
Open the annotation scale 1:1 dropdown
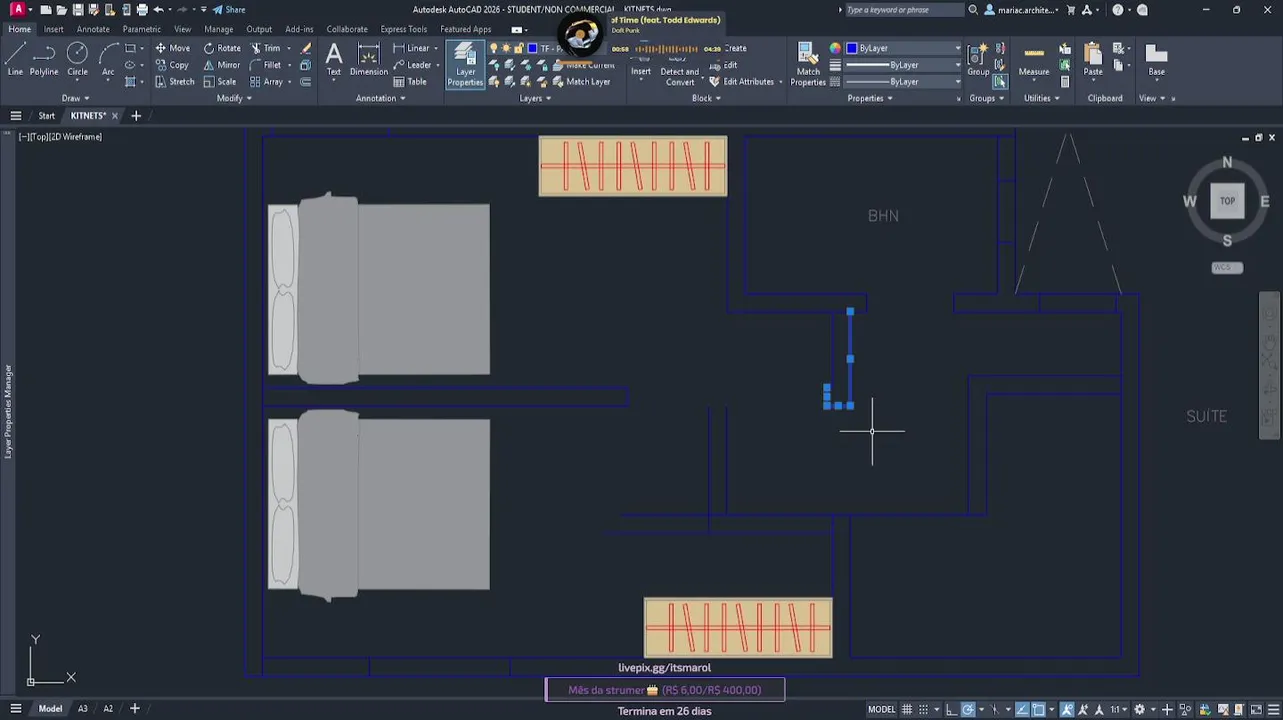coord(1119,709)
